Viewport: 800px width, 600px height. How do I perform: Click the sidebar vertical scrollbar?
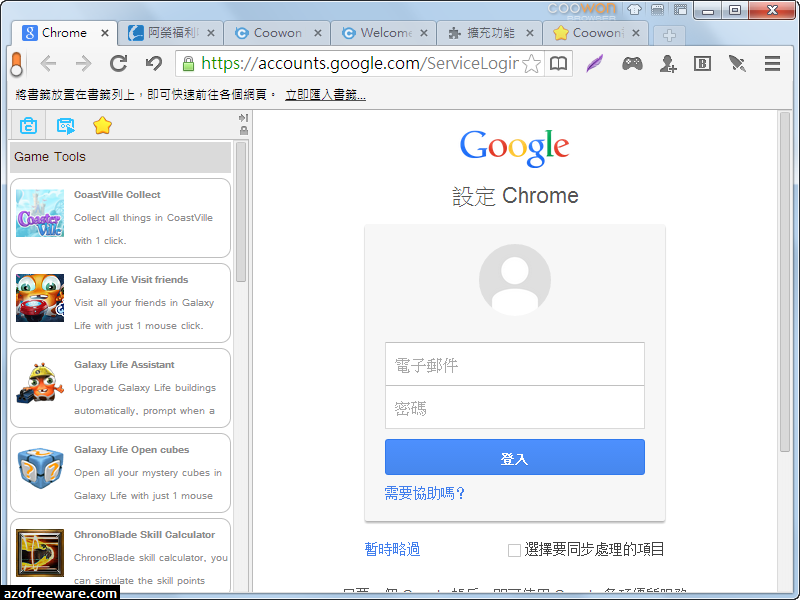pyautogui.click(x=241, y=212)
